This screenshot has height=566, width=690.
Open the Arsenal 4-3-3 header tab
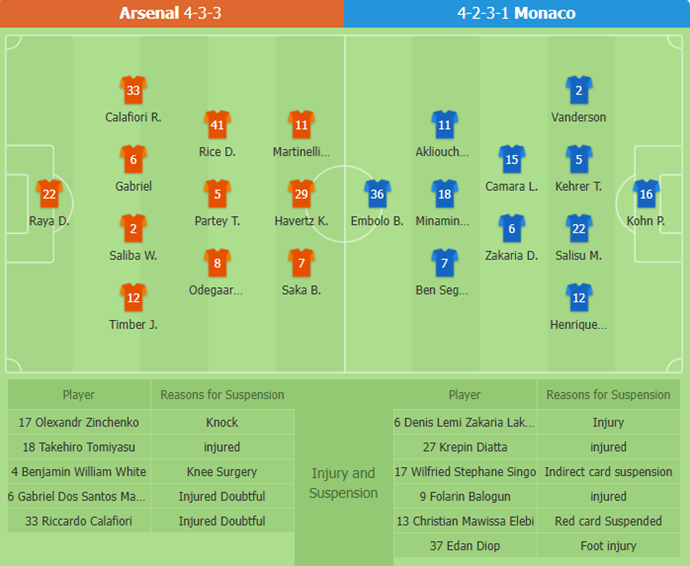click(172, 14)
